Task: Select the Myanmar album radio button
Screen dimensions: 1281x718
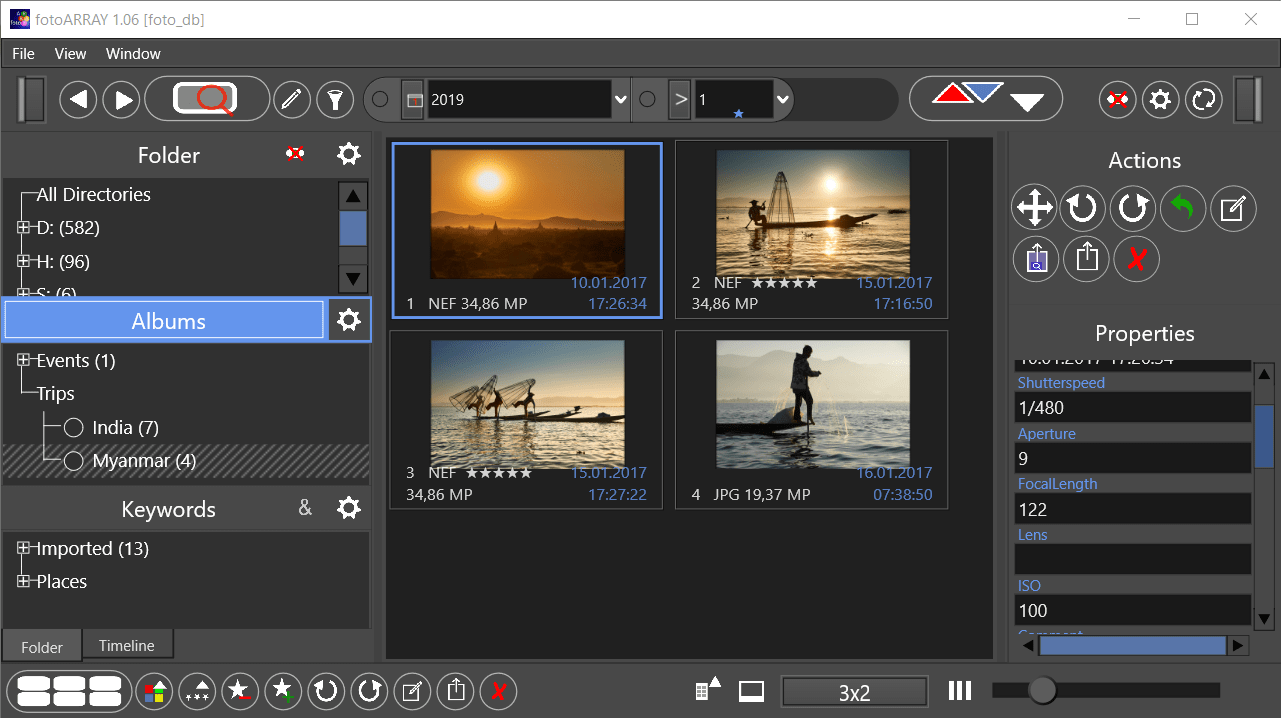Action: coord(73,461)
